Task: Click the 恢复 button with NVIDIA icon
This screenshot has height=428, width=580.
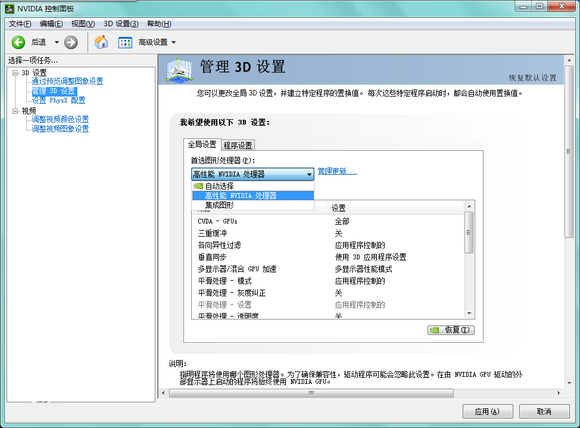Action: click(451, 330)
